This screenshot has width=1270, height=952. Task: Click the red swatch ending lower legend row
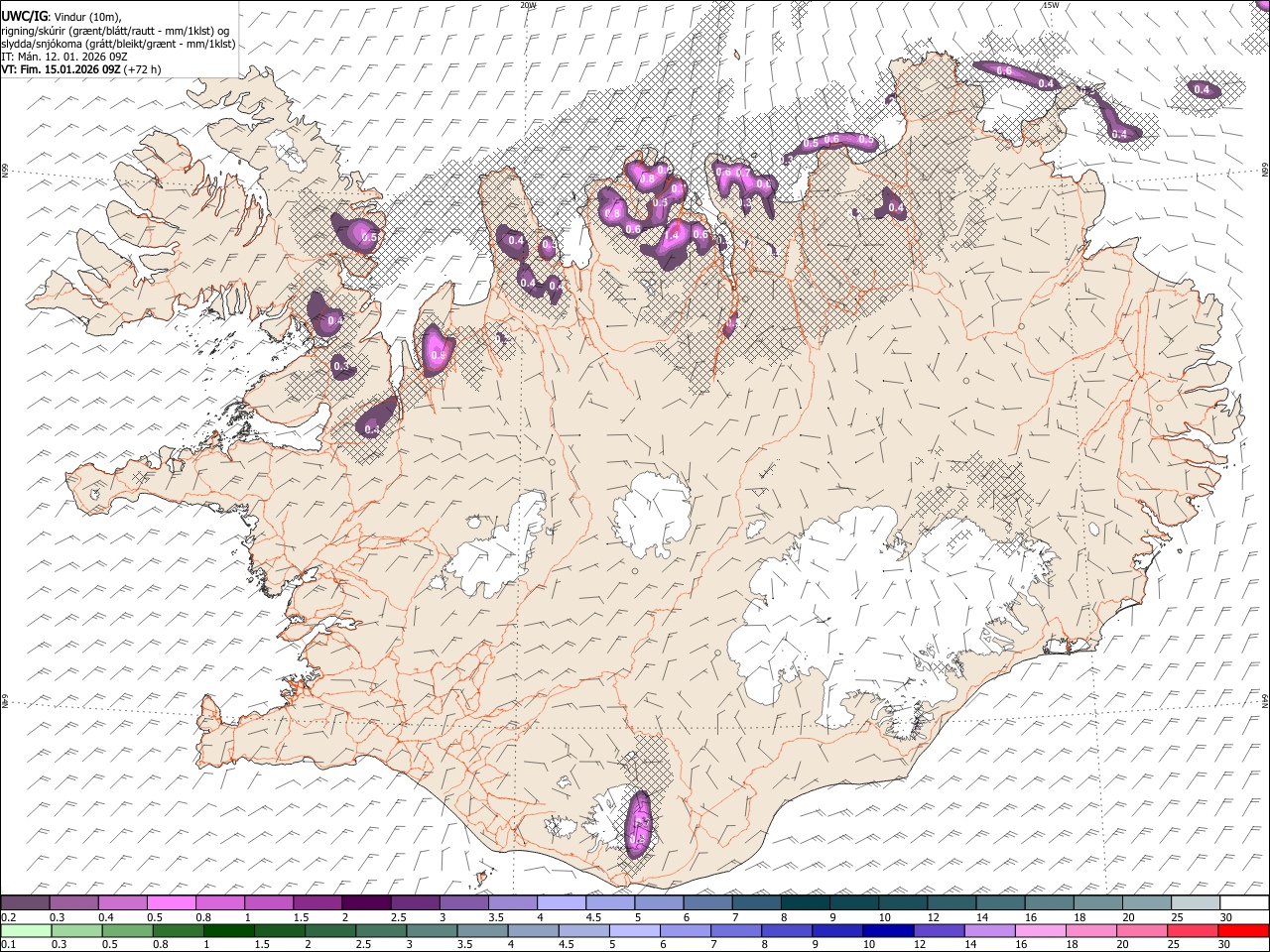pos(1244,930)
